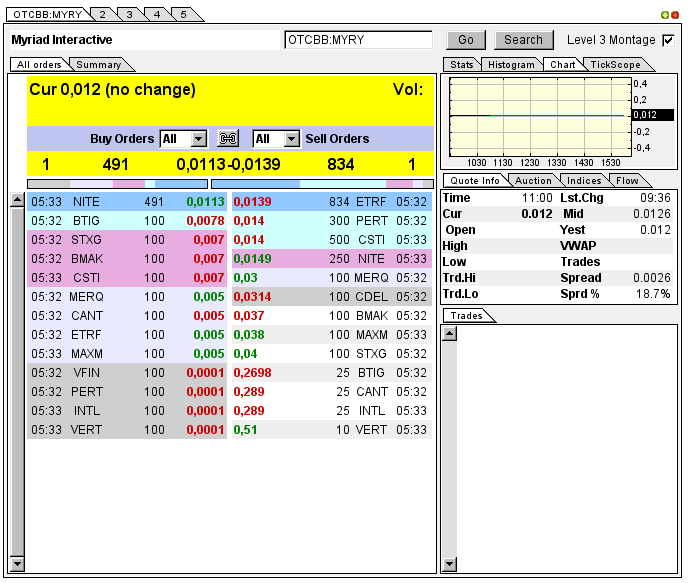Click the order book scroll up arrow
The image size is (693, 583).
click(x=17, y=200)
